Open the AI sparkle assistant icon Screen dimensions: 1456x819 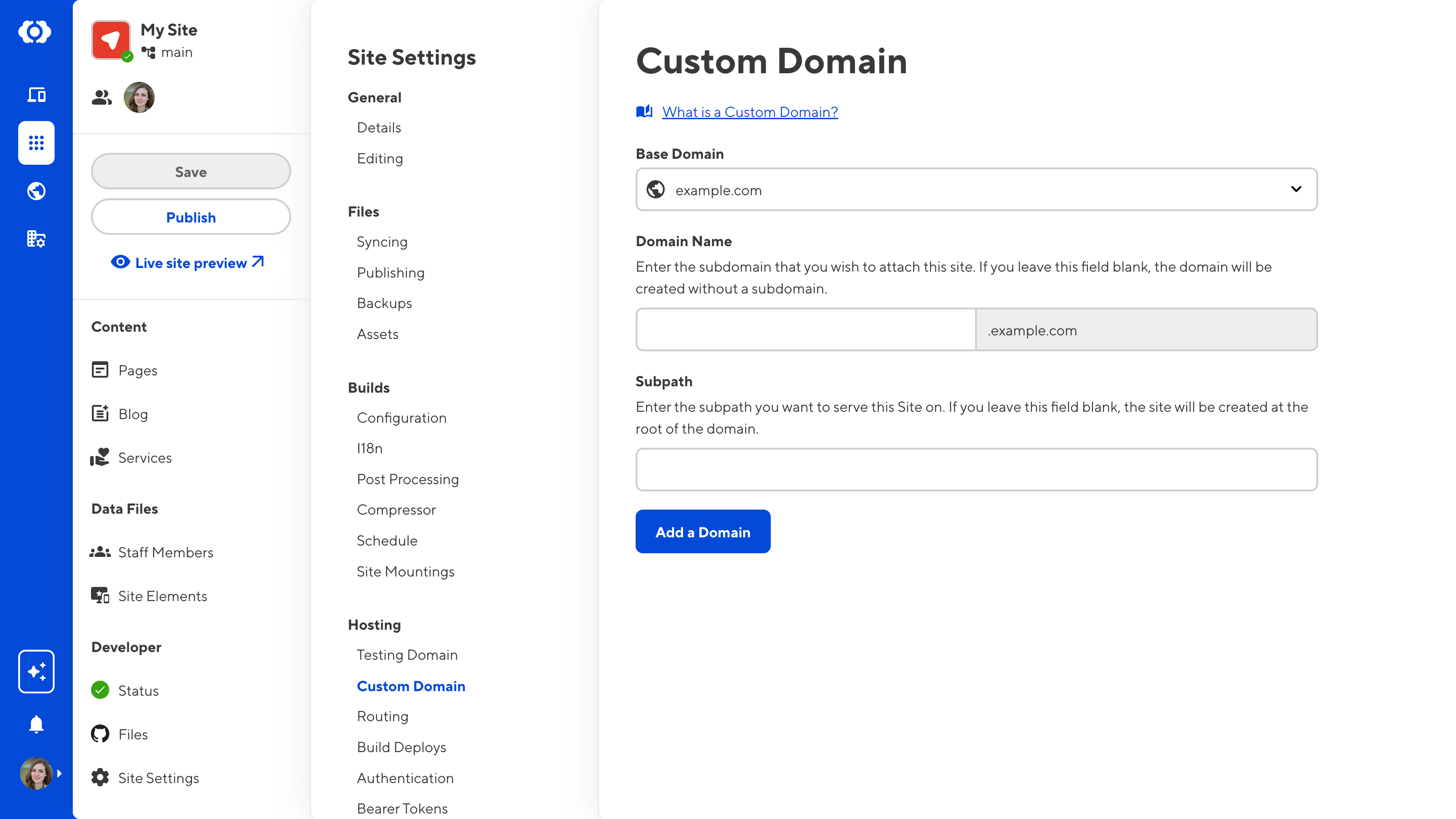click(x=36, y=672)
